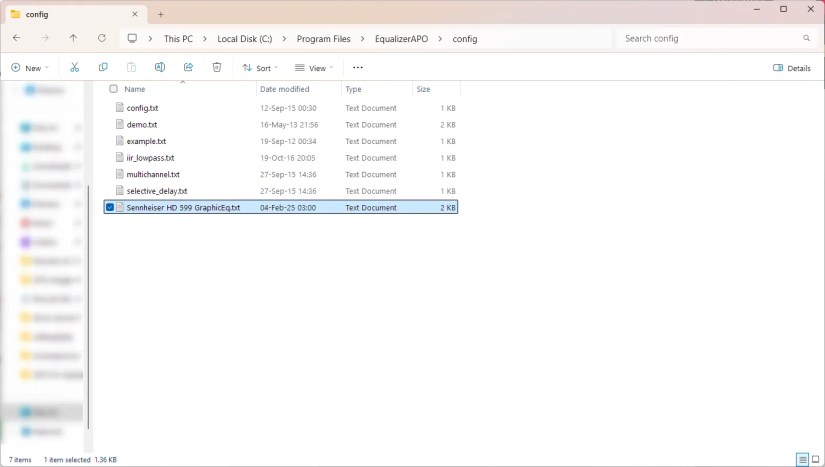
Task: Click the Share icon in toolbar
Action: pyautogui.click(x=188, y=67)
